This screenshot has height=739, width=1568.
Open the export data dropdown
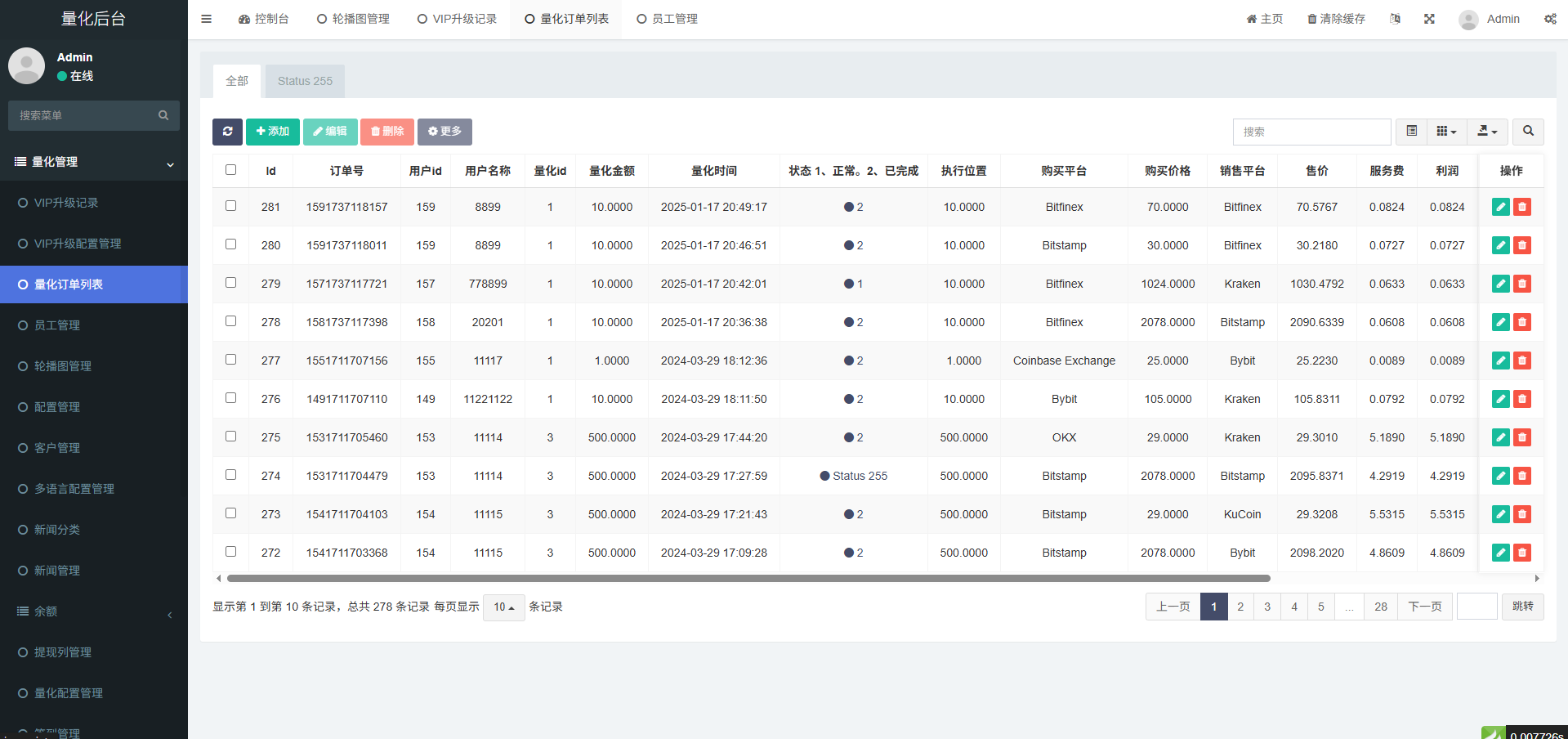click(x=1488, y=132)
